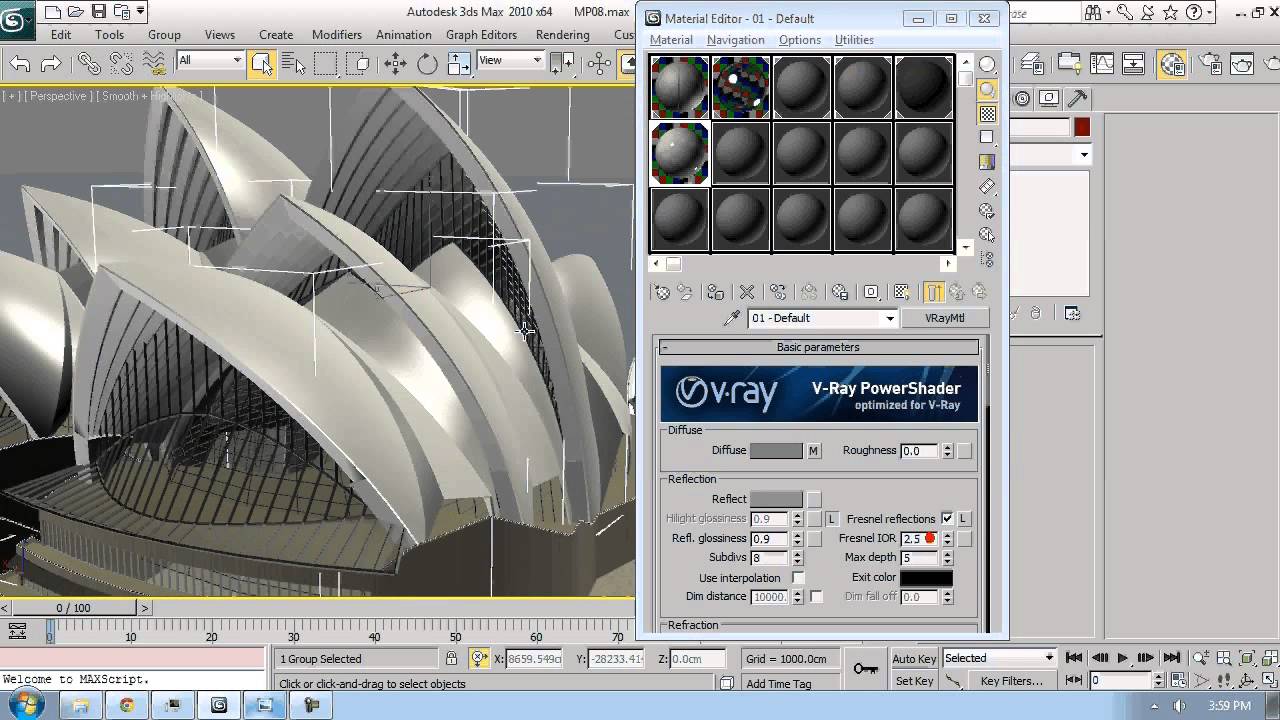Screen dimensions: 1280x720
Task: Click Sample Type sphere icon
Action: 987,64
